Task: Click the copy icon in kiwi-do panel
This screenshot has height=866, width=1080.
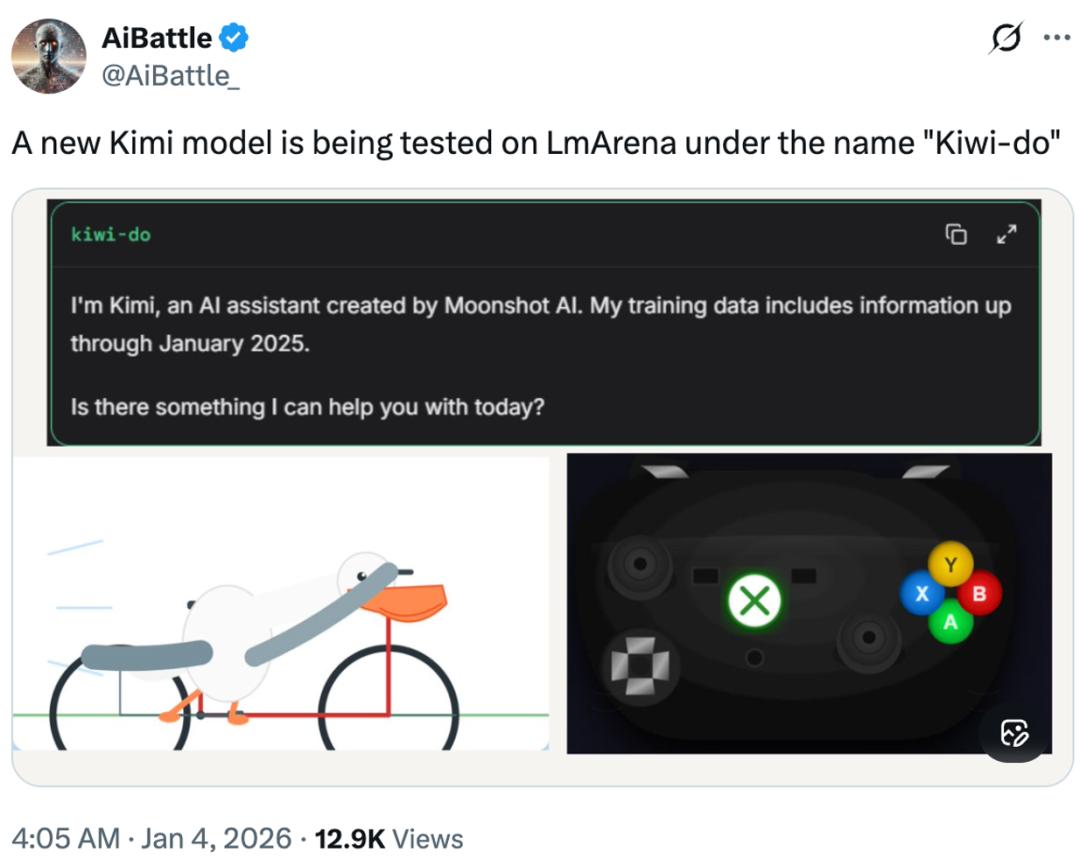Action: 956,235
